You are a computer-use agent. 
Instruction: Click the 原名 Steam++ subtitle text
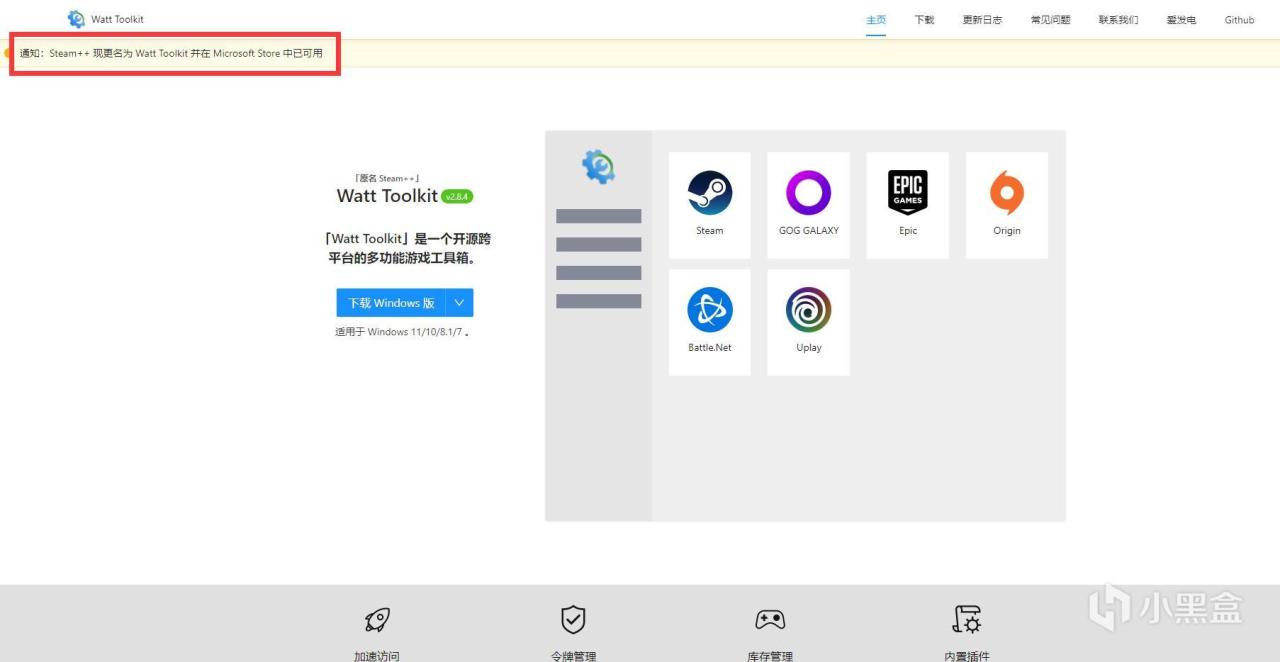(x=387, y=178)
